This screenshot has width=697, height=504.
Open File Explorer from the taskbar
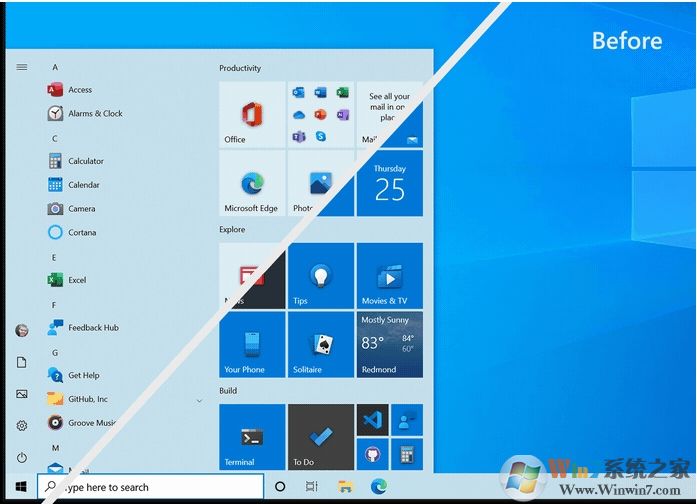345,487
